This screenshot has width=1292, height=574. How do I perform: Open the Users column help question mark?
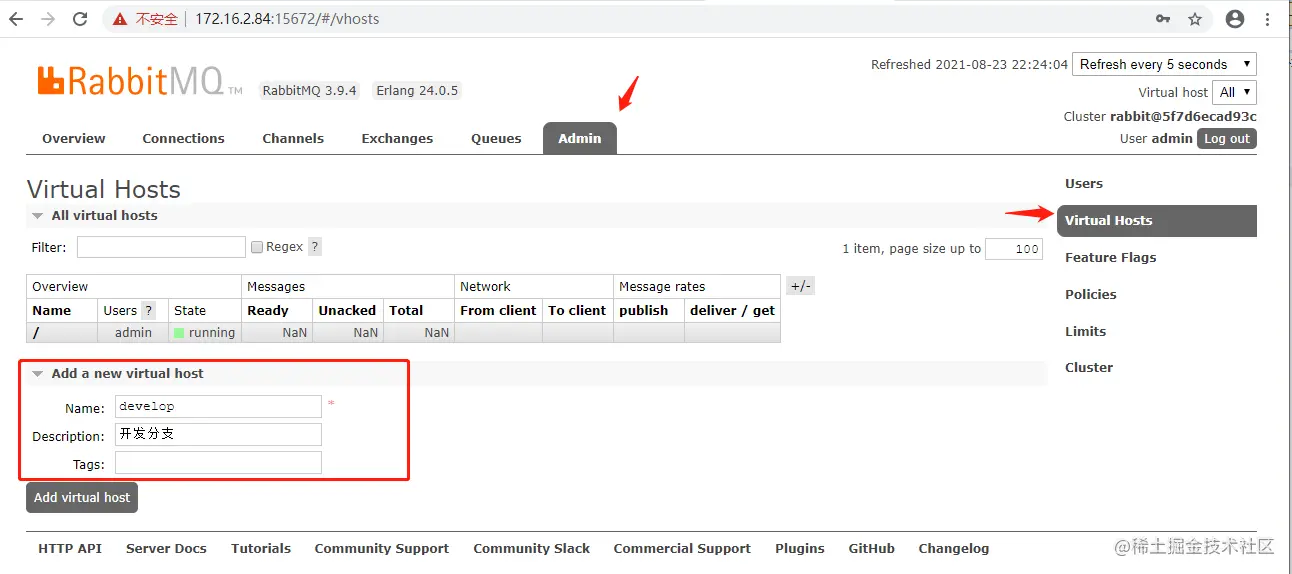point(149,310)
